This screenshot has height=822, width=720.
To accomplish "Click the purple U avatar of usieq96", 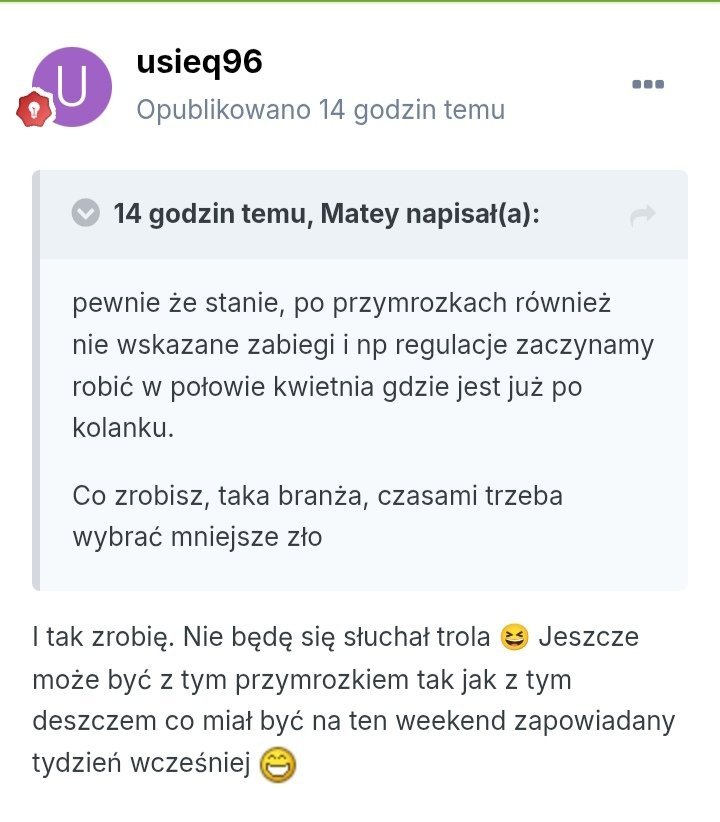I will (72, 86).
